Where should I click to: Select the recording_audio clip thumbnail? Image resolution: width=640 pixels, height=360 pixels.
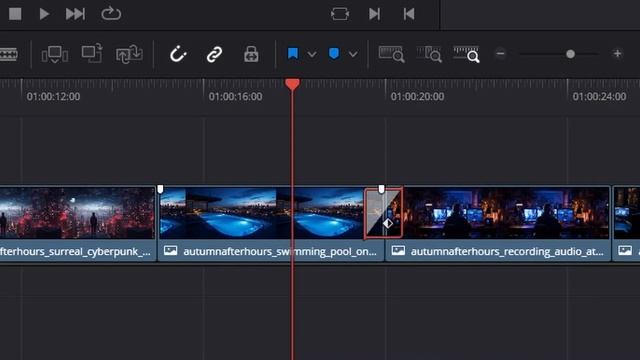coord(506,213)
